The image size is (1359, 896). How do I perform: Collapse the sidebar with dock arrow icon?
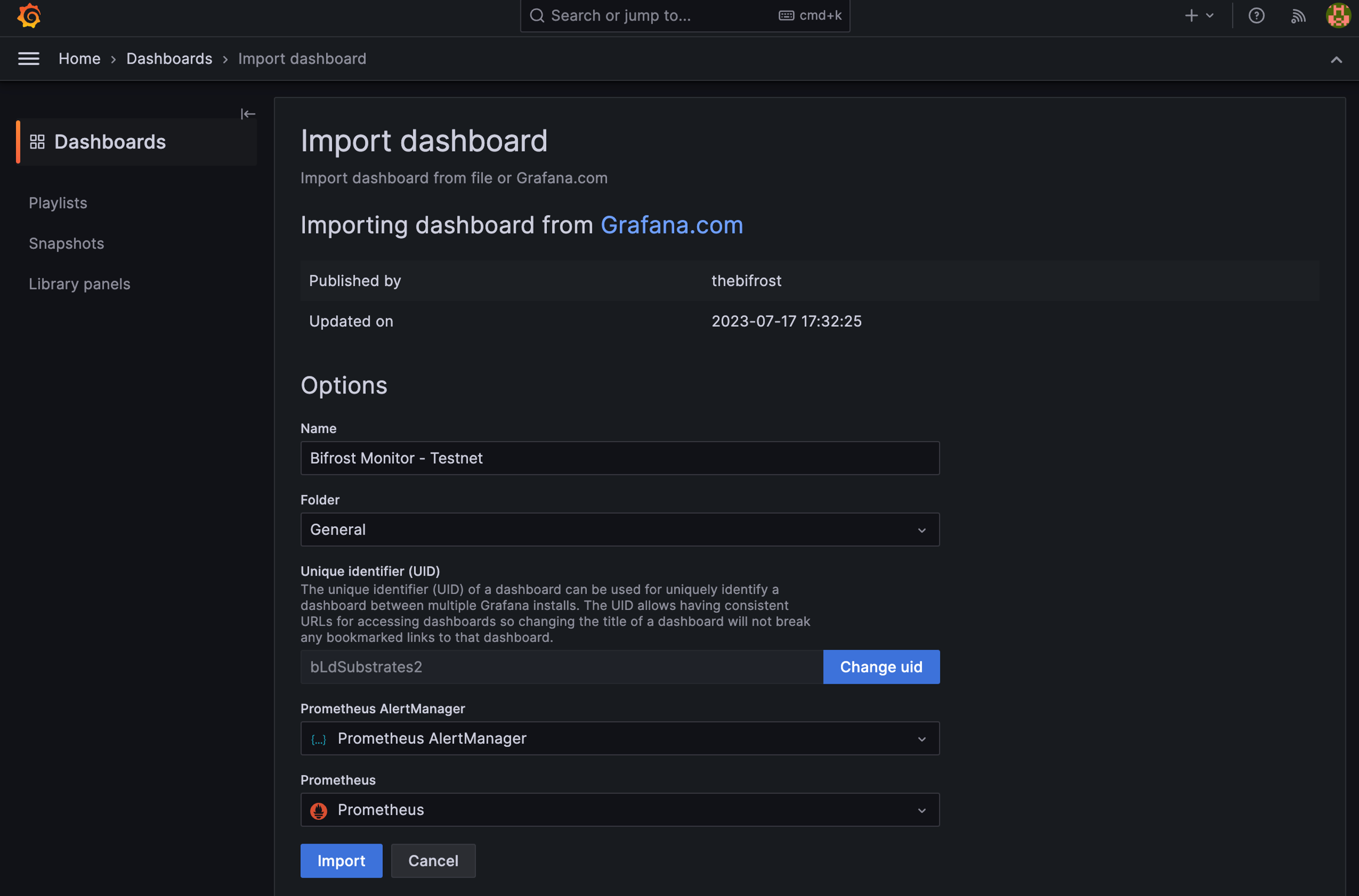pyautogui.click(x=248, y=113)
